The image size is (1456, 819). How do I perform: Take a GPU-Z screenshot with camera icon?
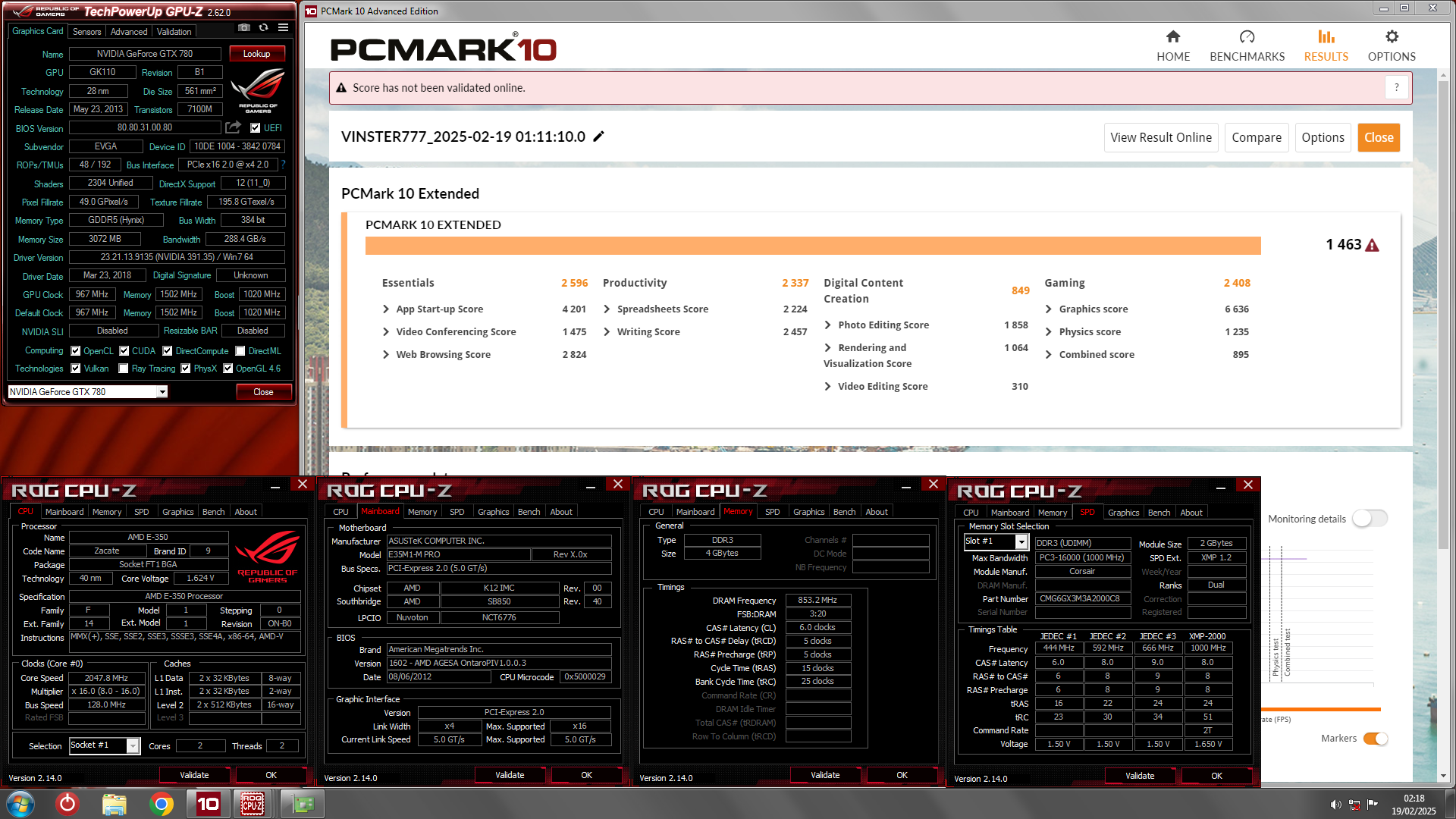tap(243, 28)
